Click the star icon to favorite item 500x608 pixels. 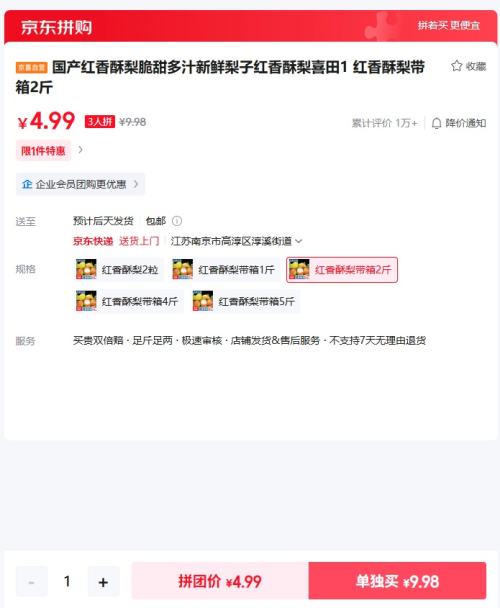click(x=457, y=66)
